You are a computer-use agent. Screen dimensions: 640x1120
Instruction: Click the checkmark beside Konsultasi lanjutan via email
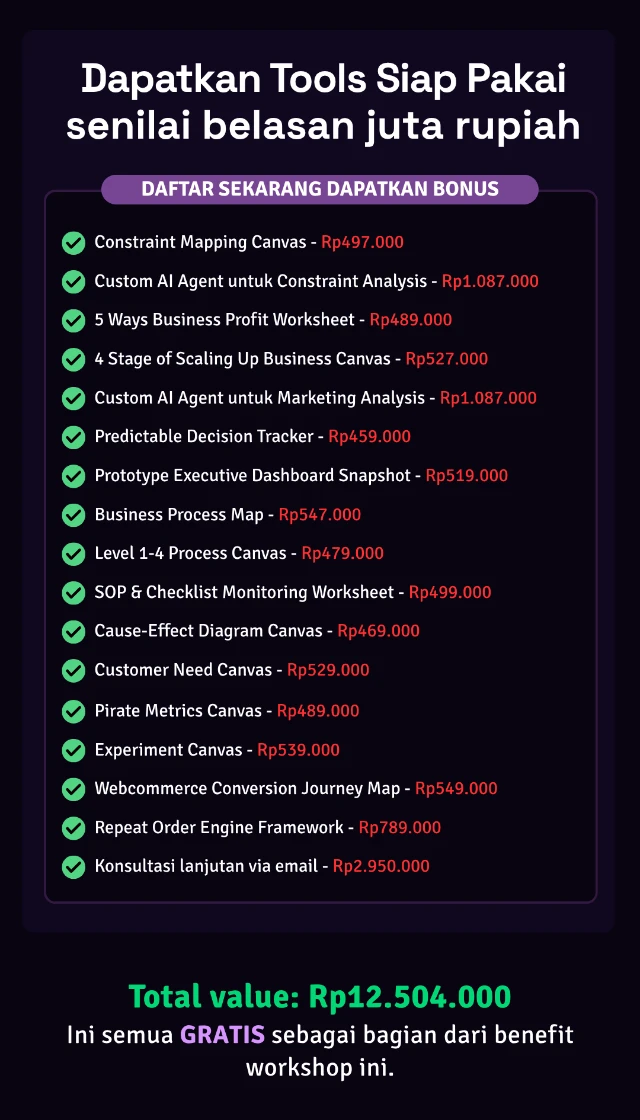click(74, 867)
